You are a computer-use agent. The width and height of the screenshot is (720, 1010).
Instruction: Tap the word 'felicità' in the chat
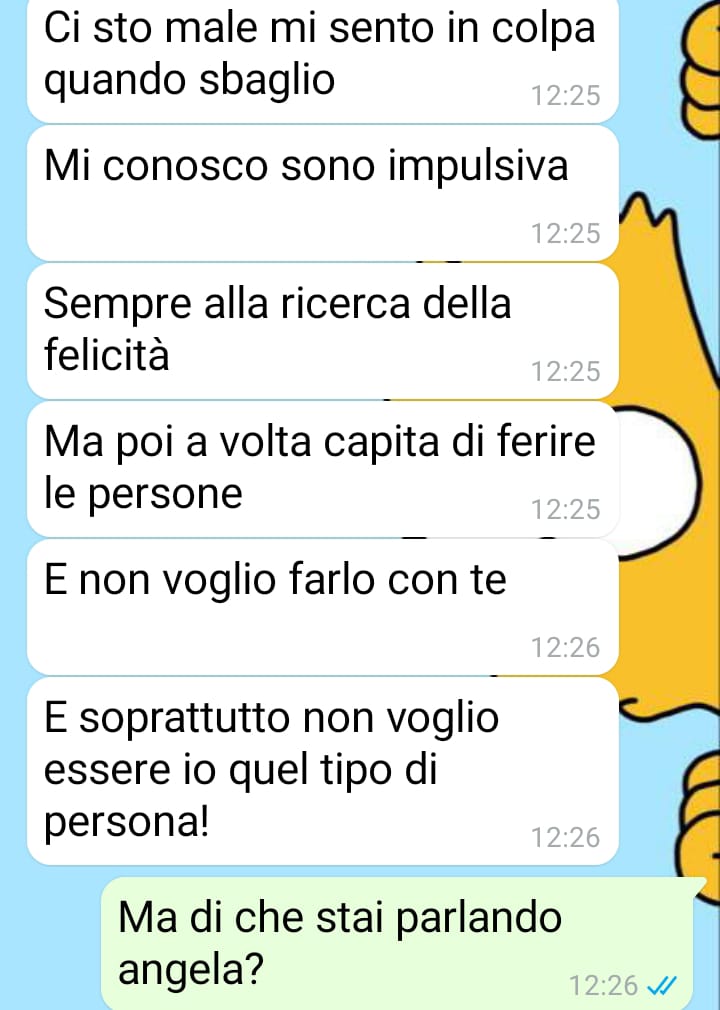[x=106, y=354]
